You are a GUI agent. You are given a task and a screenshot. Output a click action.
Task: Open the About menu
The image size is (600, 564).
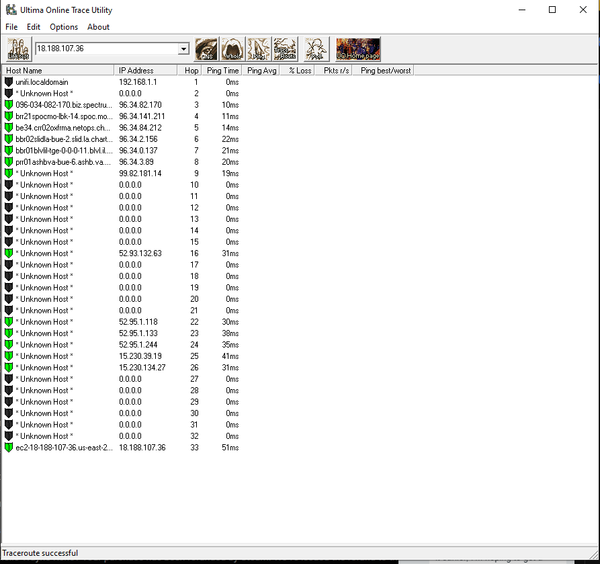tap(98, 27)
